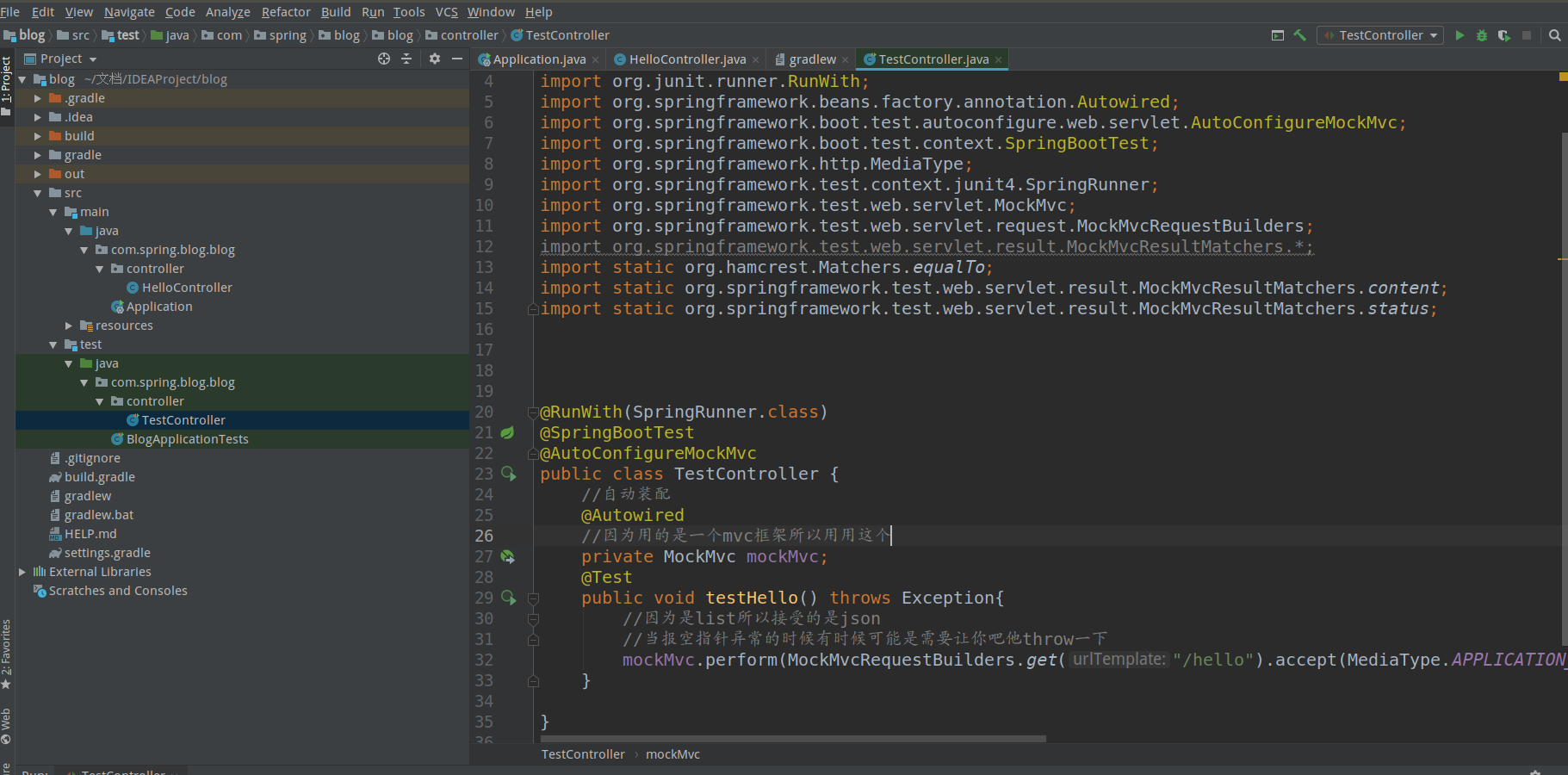Click TestController in the editor bottom breadcrumb
The width and height of the screenshot is (1568, 775).
coord(583,754)
